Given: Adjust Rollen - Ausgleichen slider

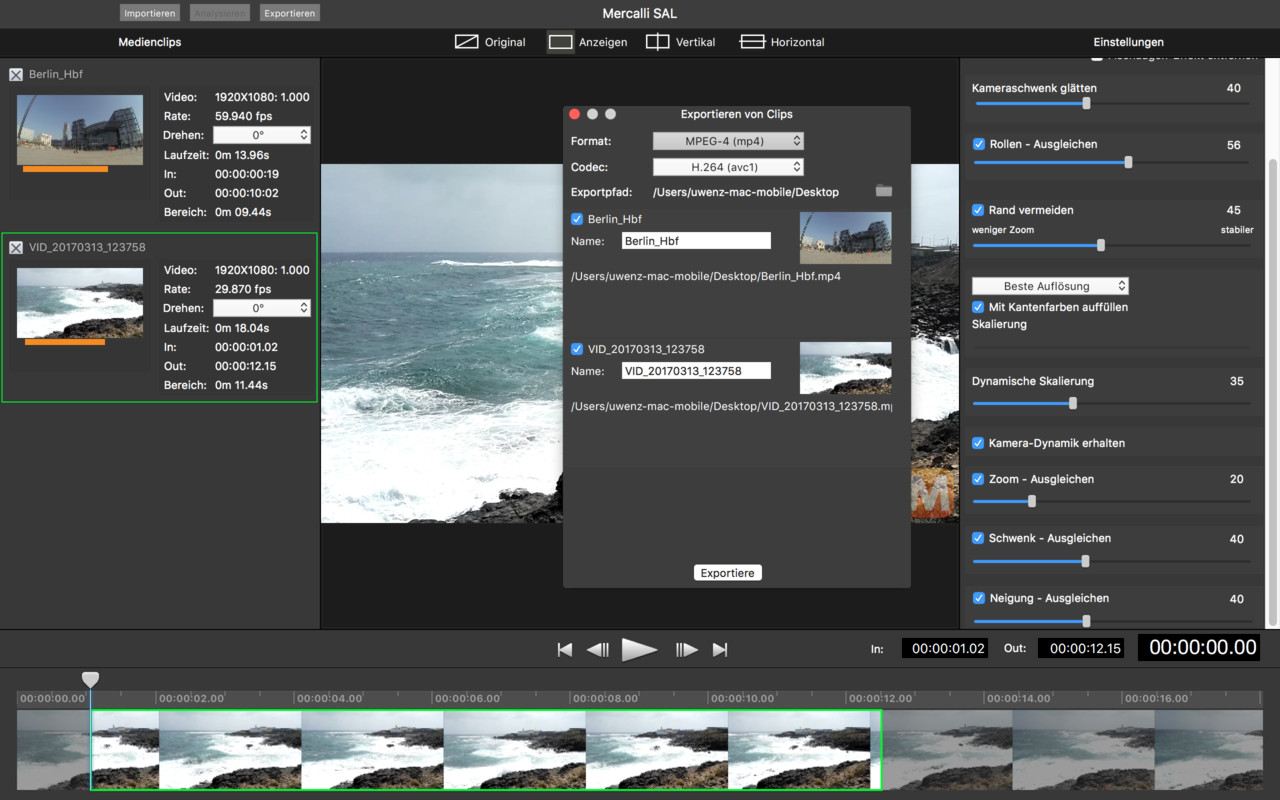Looking at the screenshot, I should 1129,162.
